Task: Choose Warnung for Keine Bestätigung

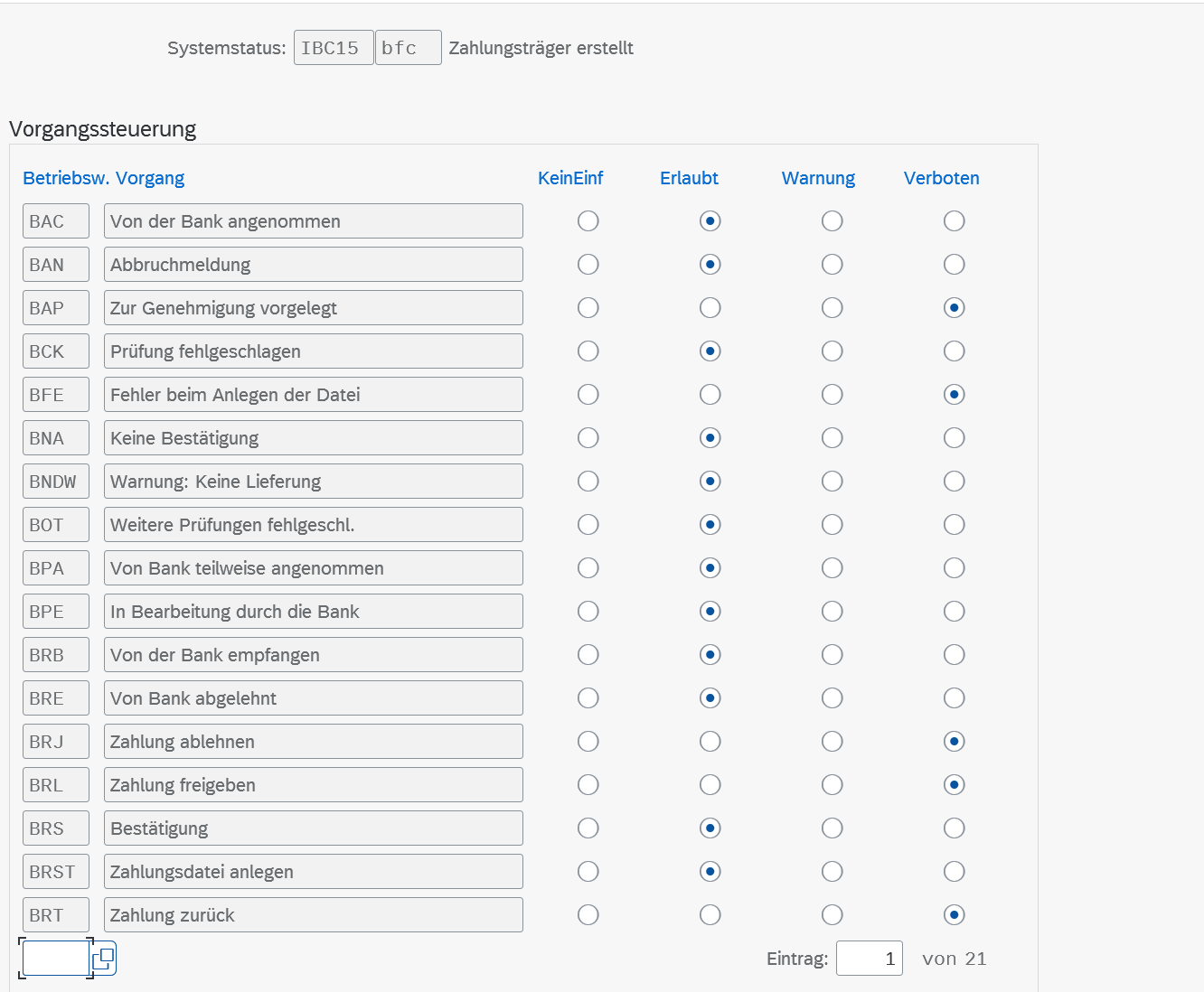Action: [832, 438]
